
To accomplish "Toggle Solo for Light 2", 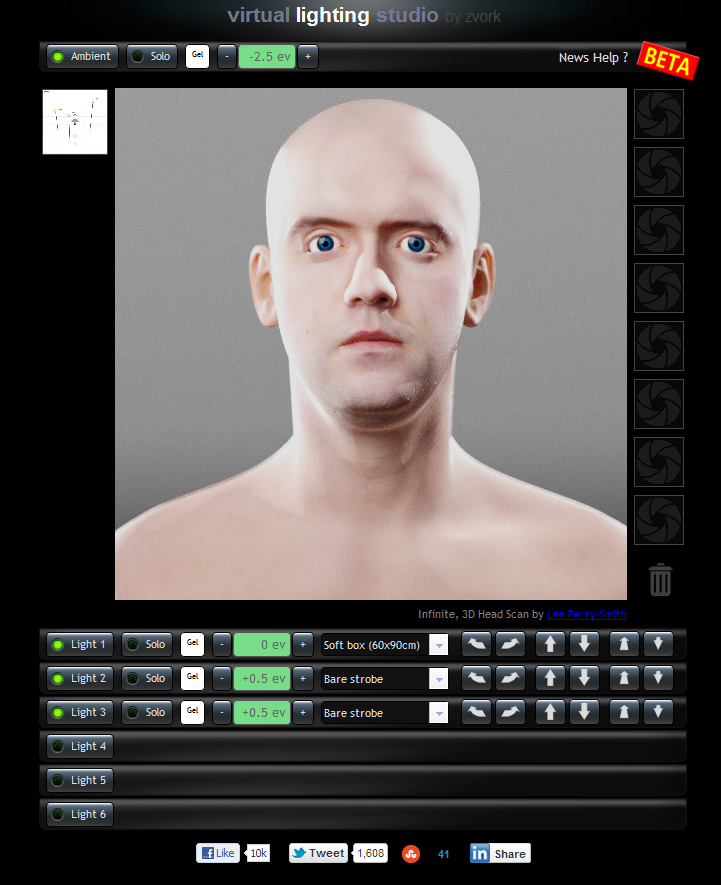I will tap(146, 679).
